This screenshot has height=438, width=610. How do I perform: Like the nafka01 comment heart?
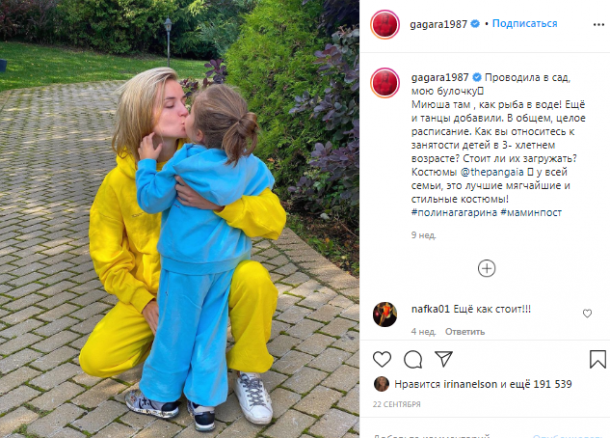(x=587, y=313)
